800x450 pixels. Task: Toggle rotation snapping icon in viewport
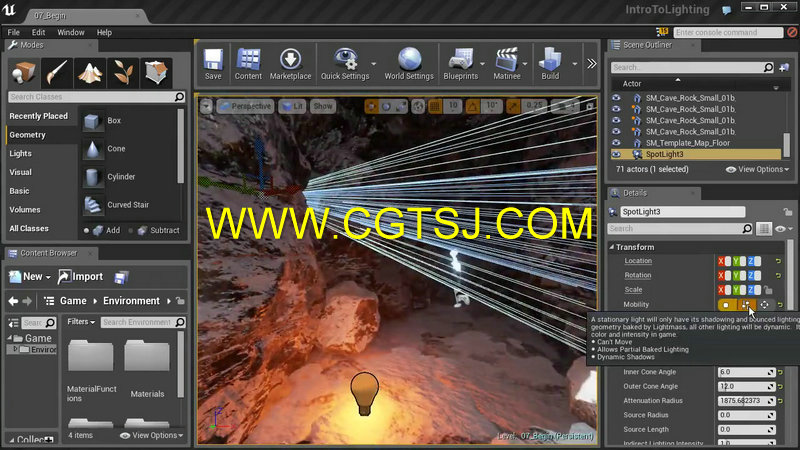pyautogui.click(x=472, y=106)
